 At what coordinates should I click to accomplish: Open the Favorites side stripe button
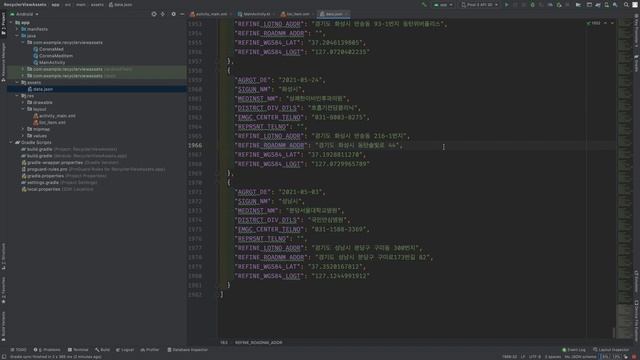3,290
